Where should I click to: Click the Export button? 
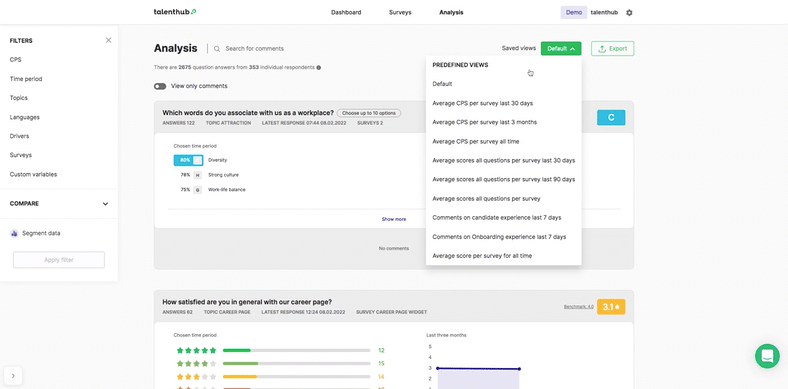tap(613, 49)
